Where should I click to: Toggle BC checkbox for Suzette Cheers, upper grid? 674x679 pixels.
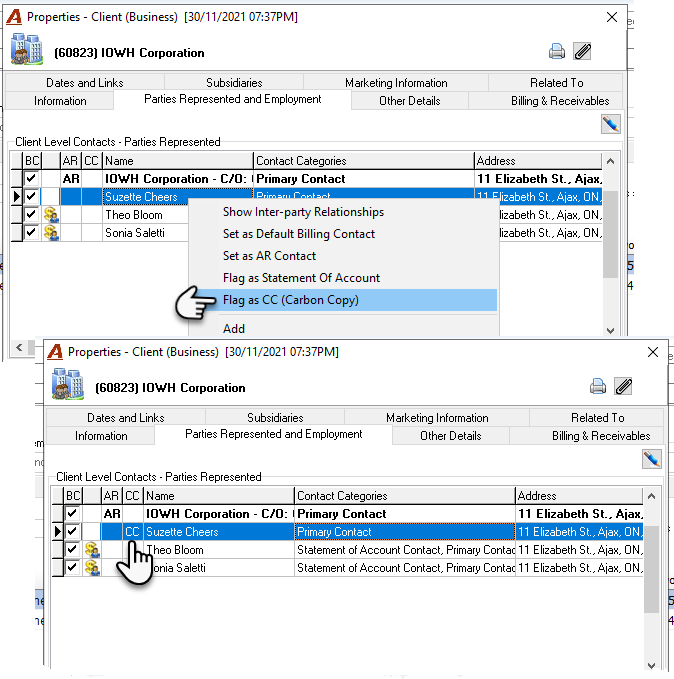tap(31, 197)
